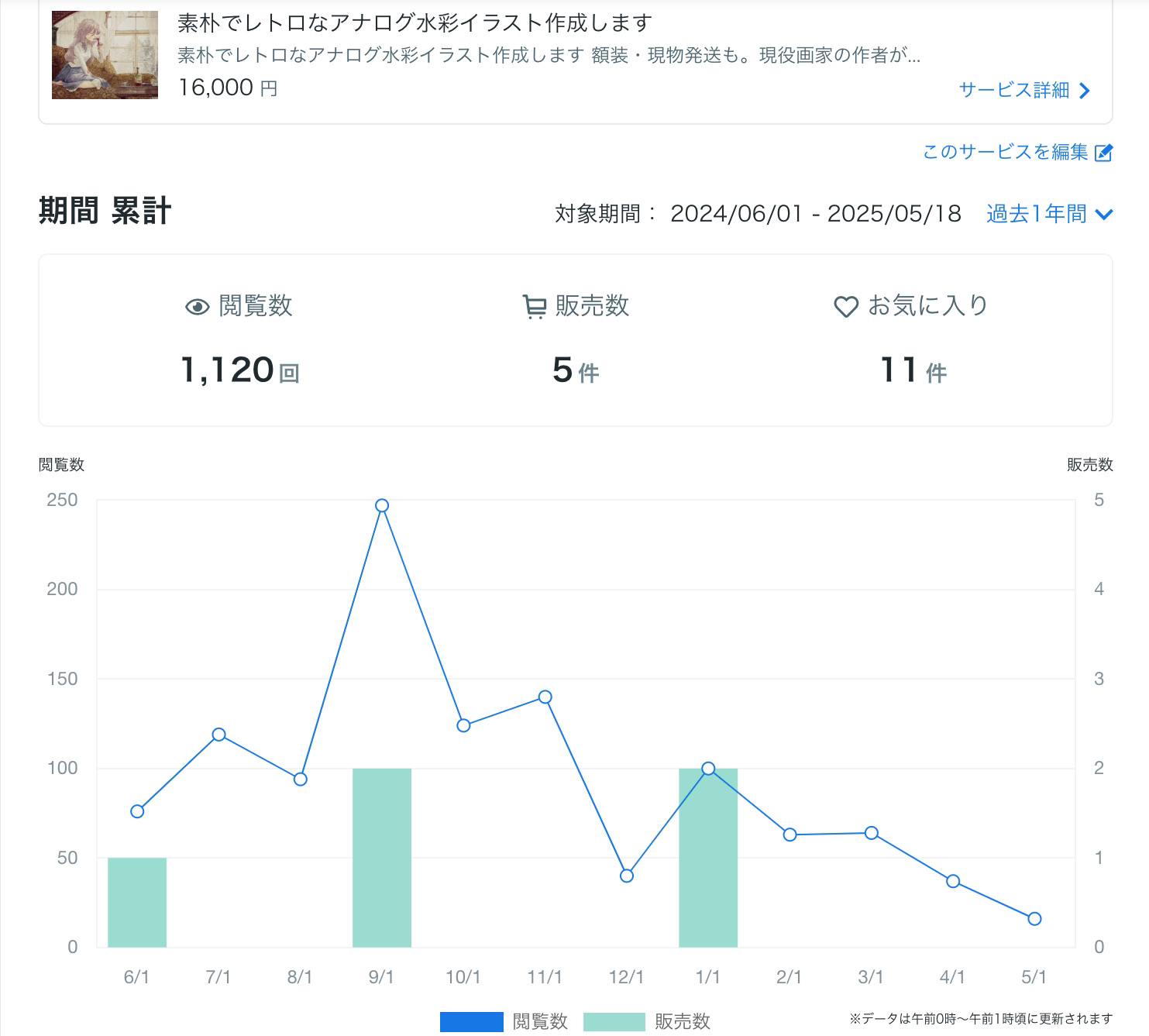1149x1036 pixels.
Task: Click the watercolor illustration service thumbnail
Action: 105,55
